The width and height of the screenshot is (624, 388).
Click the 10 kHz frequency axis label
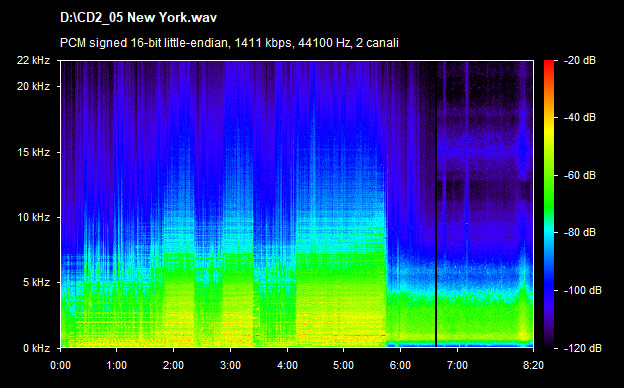click(x=33, y=217)
